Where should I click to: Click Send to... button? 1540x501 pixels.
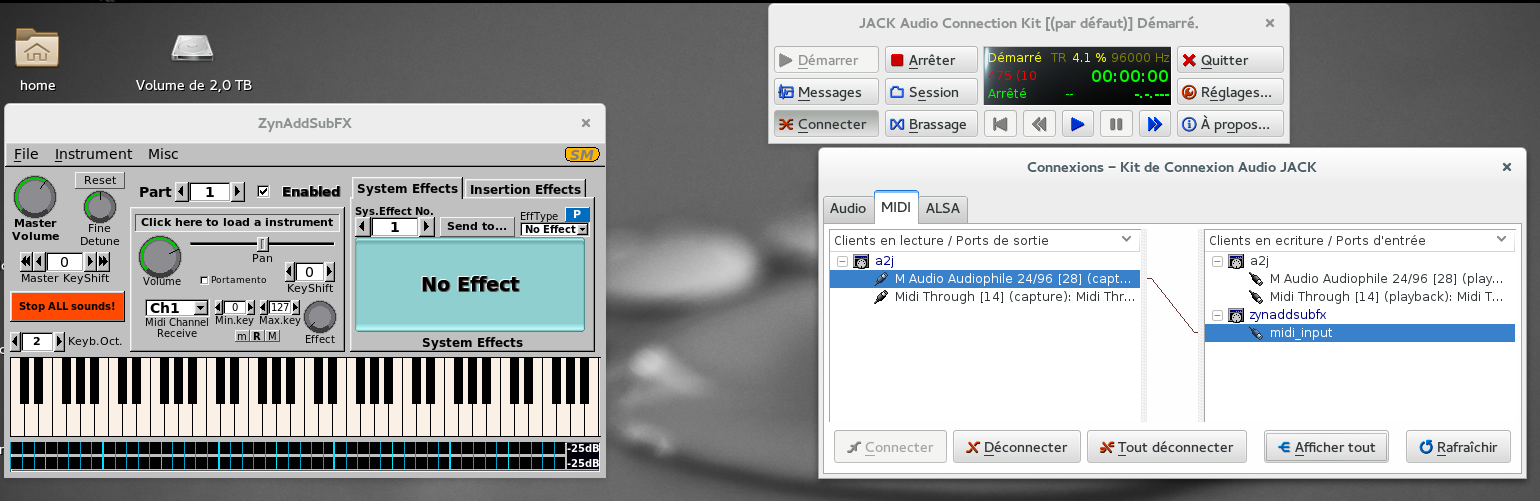478,227
